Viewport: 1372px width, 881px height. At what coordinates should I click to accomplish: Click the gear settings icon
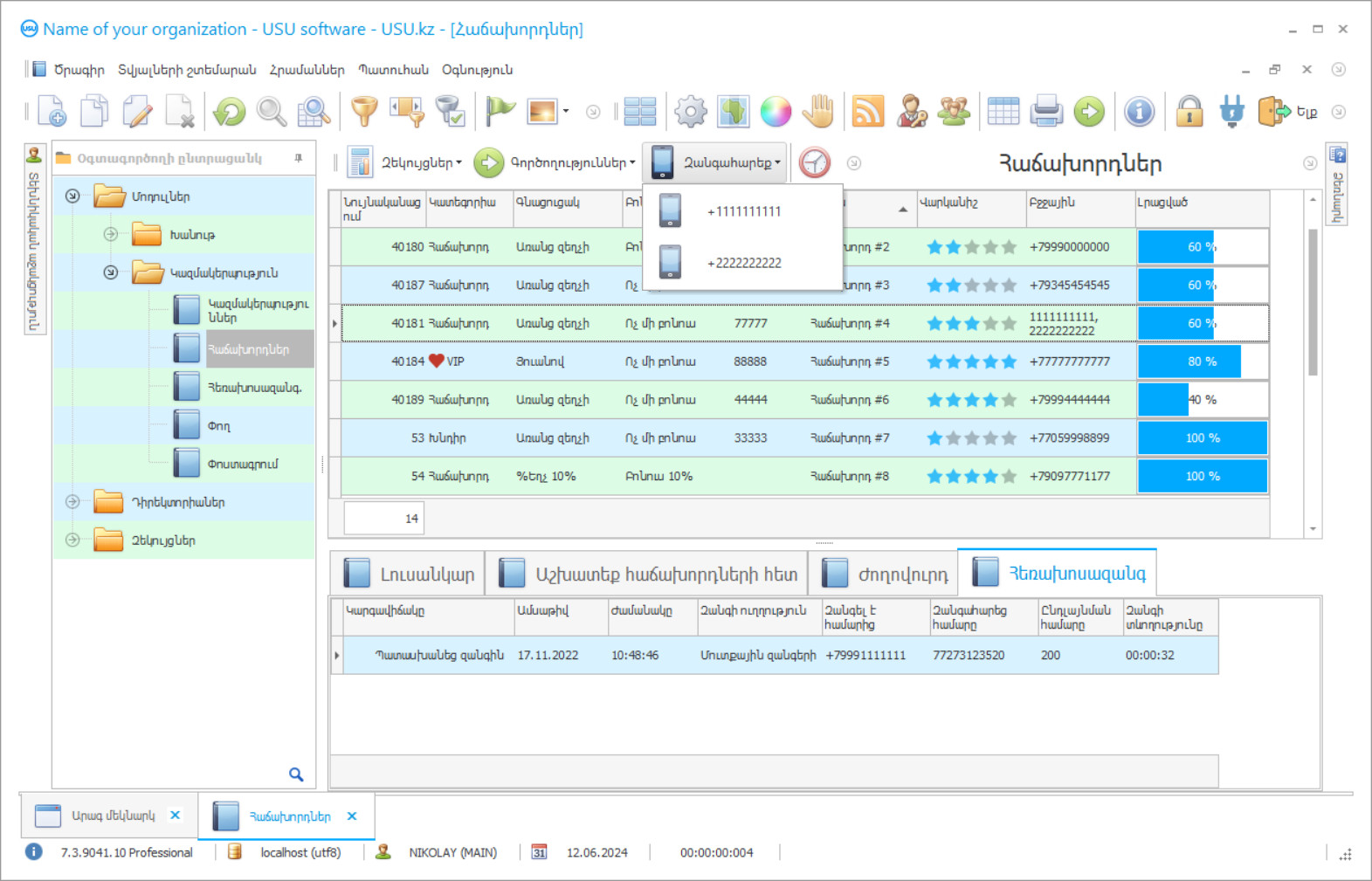pyautogui.click(x=690, y=112)
